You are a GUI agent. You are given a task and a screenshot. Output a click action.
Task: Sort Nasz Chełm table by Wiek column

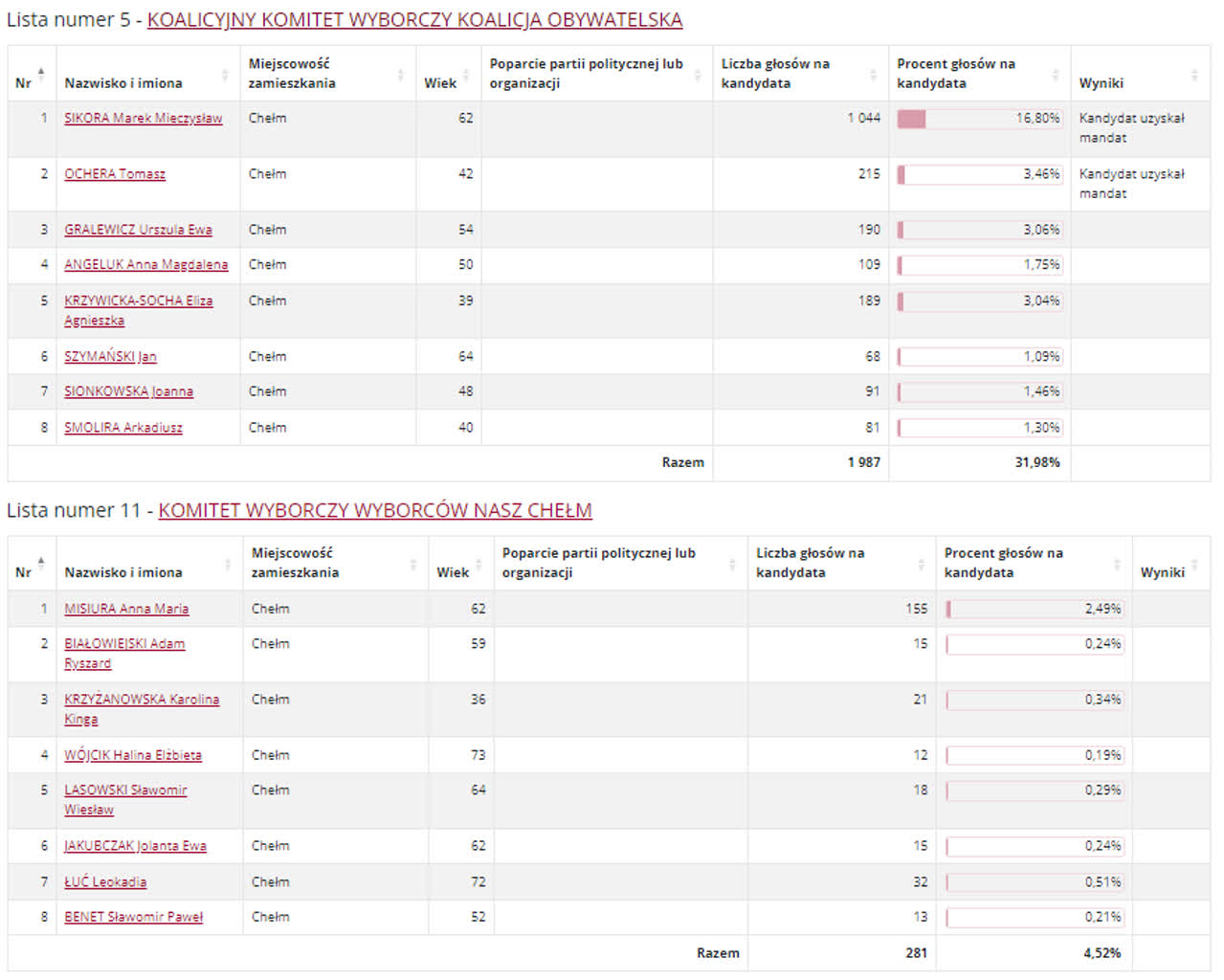coord(478,564)
